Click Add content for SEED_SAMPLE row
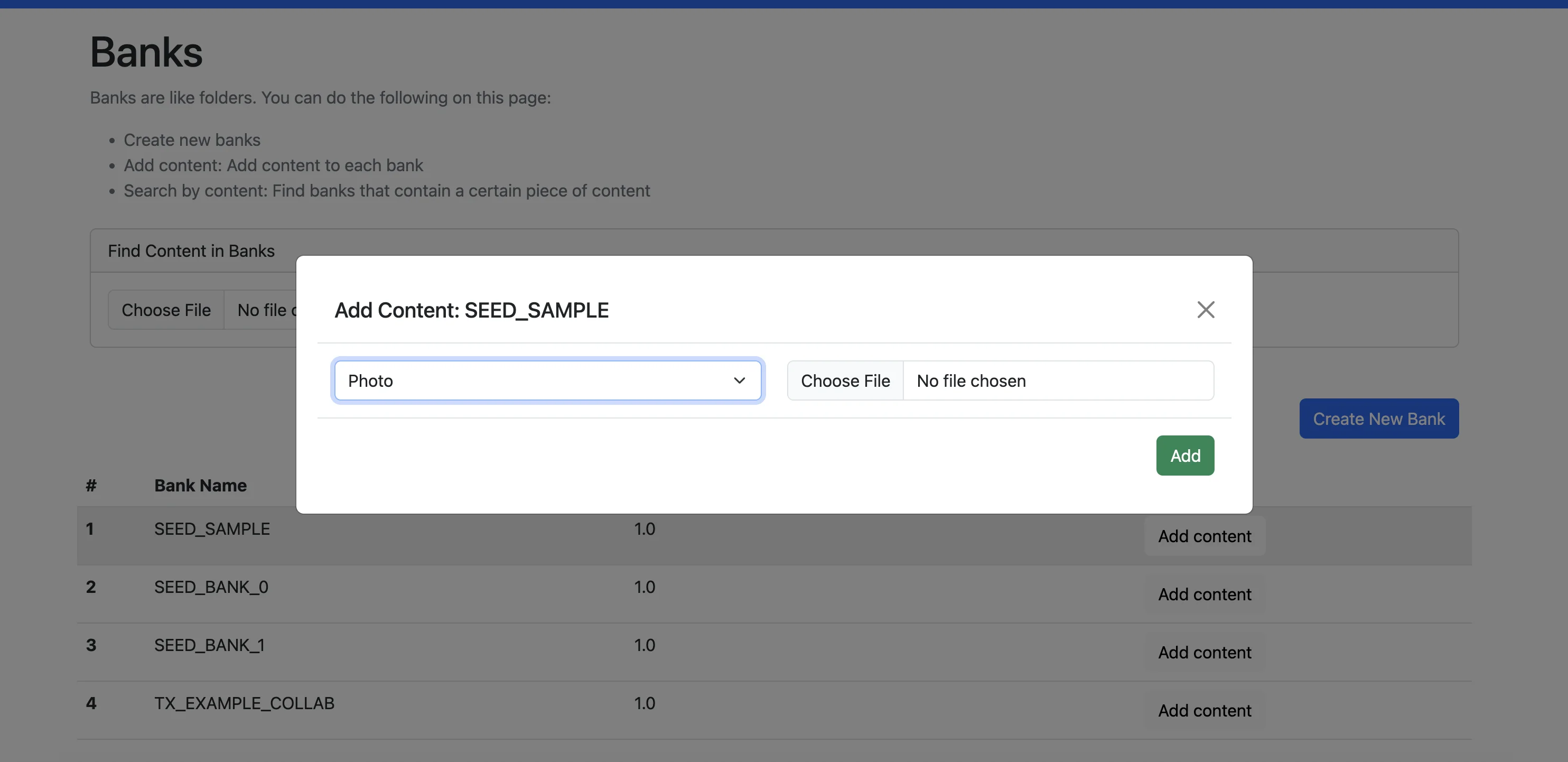The height and width of the screenshot is (762, 1568). pyautogui.click(x=1205, y=536)
